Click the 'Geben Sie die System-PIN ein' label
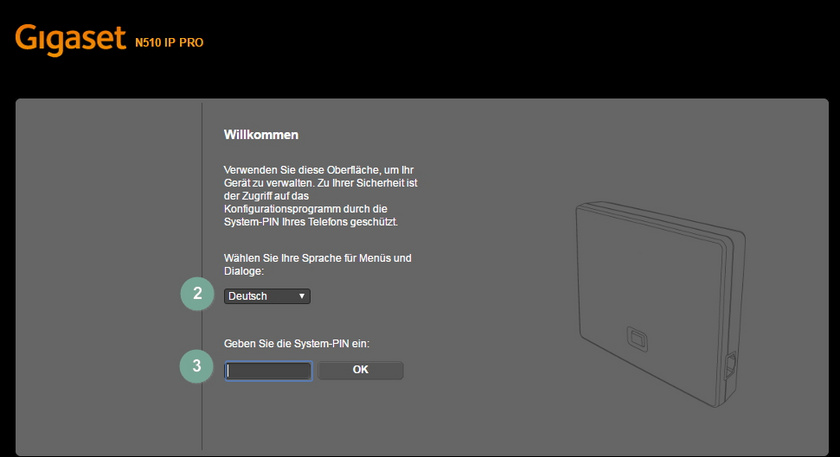The width and height of the screenshot is (840, 457). point(297,344)
